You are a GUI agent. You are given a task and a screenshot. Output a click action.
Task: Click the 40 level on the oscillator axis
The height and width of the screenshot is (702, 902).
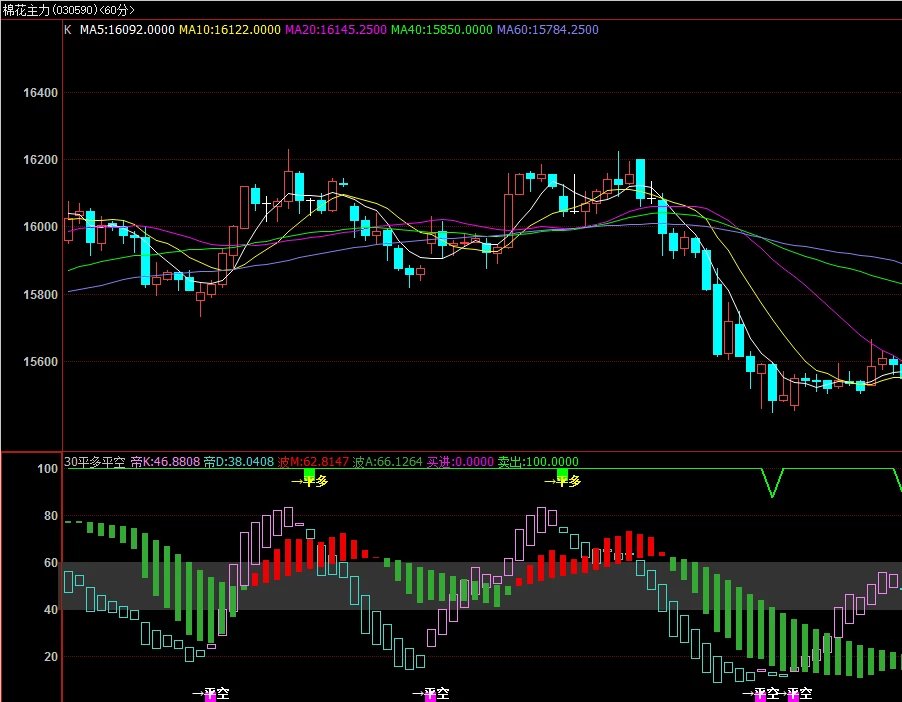pos(51,610)
